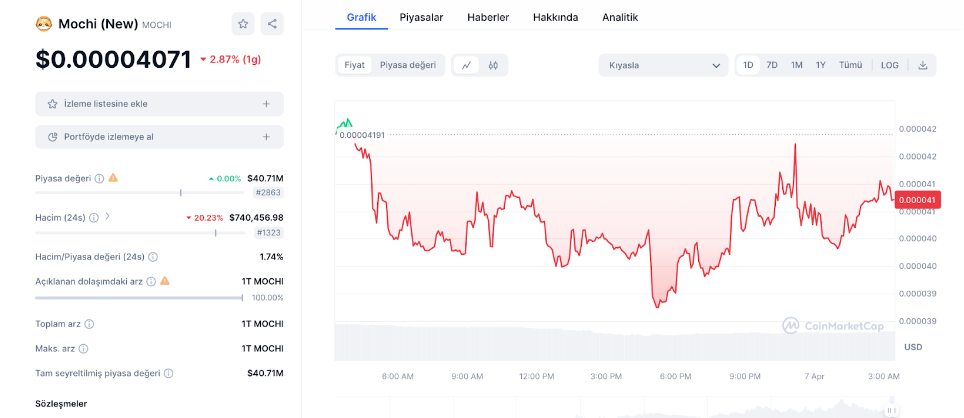Image resolution: width=964 pixels, height=418 pixels.
Task: Enable LOG scale on chart
Action: pos(889,65)
